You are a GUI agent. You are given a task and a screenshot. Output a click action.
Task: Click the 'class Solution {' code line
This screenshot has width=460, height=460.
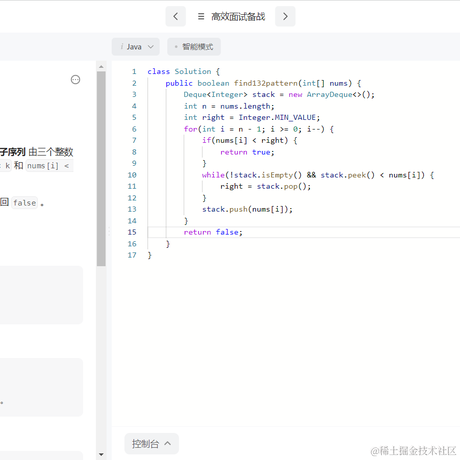pos(184,72)
